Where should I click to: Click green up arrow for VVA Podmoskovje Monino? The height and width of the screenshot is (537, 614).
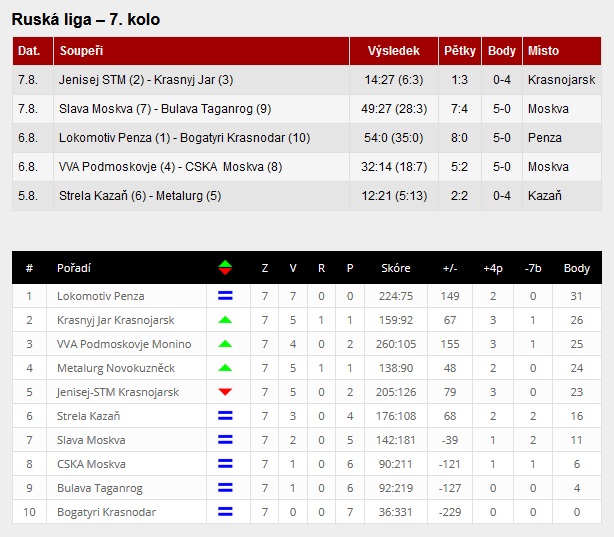coord(225,344)
